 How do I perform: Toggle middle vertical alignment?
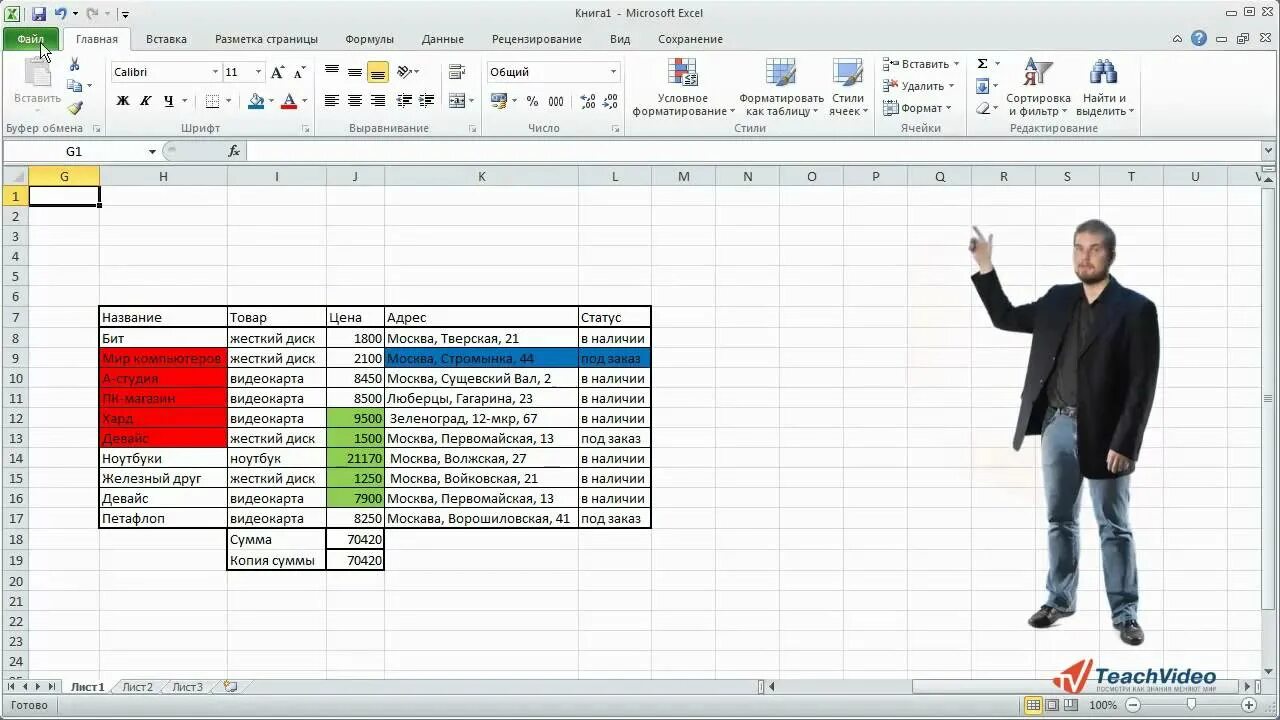(x=355, y=72)
